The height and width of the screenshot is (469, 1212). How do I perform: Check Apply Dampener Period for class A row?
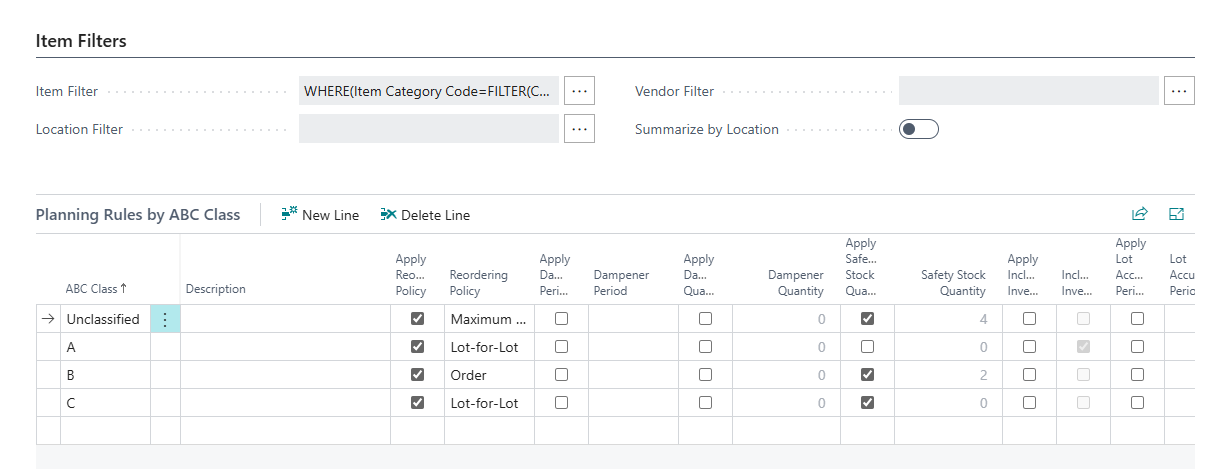[x=561, y=347]
